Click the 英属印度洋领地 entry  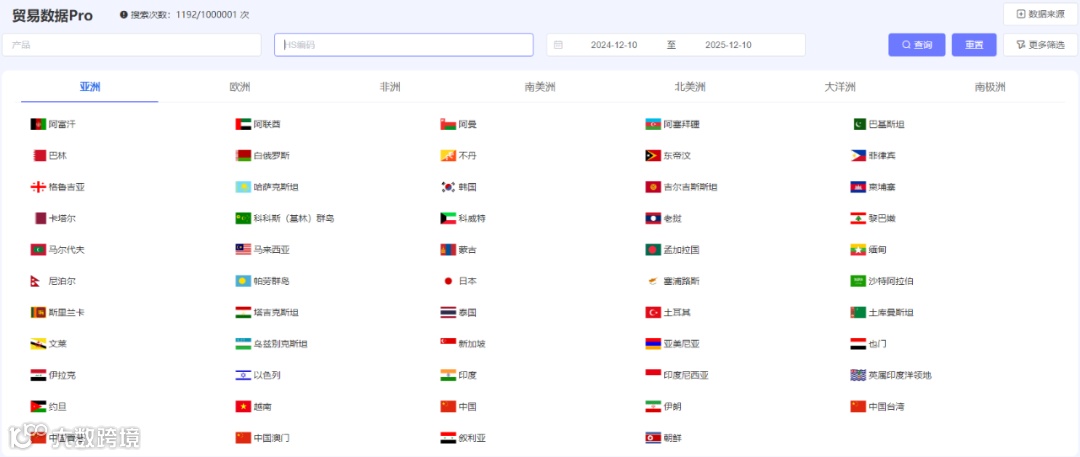[900, 375]
